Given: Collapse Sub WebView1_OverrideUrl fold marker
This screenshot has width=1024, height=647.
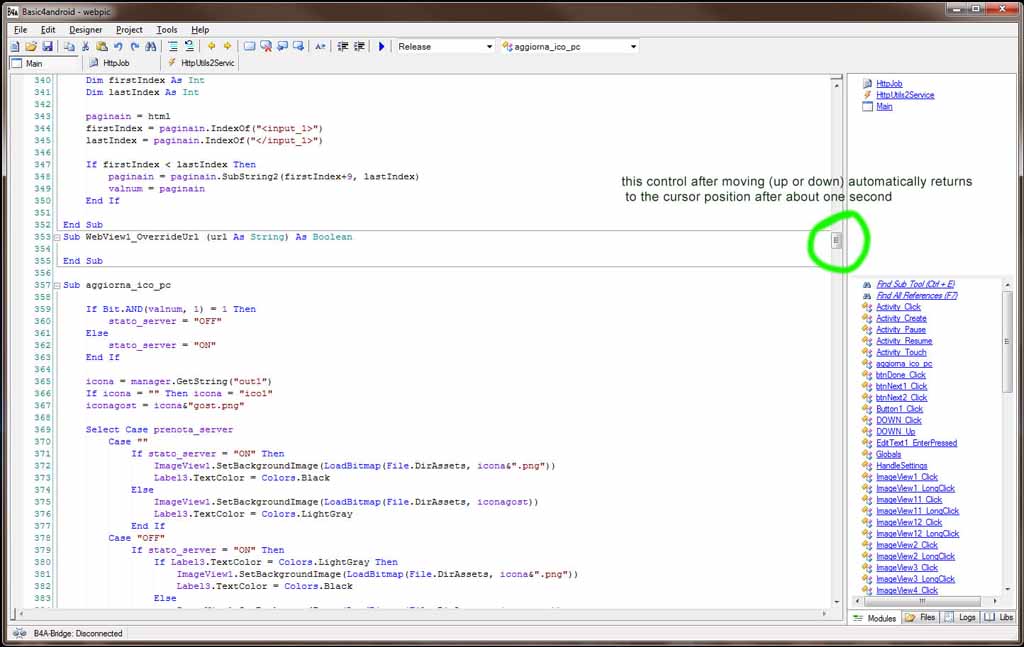Looking at the screenshot, I should (57, 237).
